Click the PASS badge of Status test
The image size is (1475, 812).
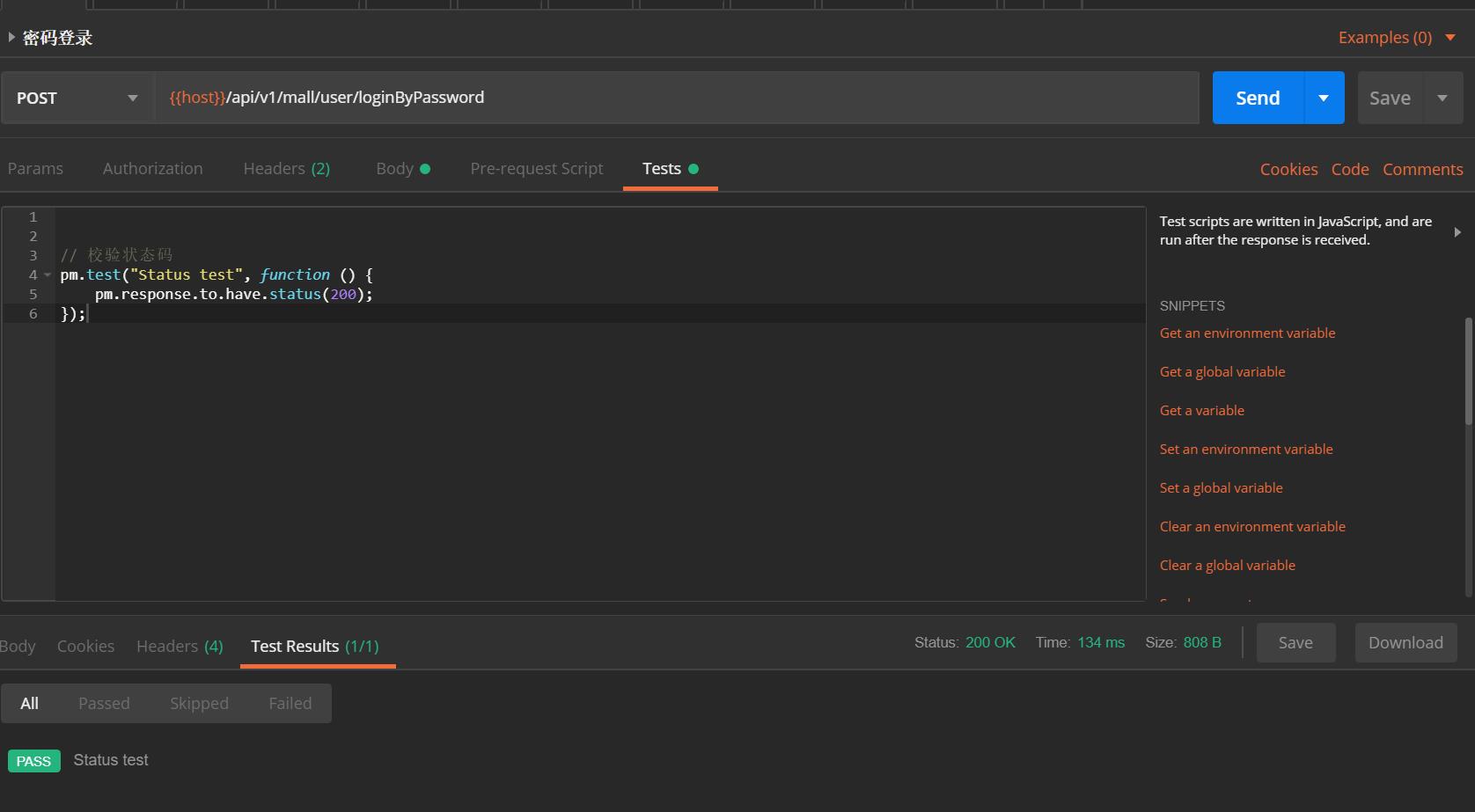click(x=33, y=761)
